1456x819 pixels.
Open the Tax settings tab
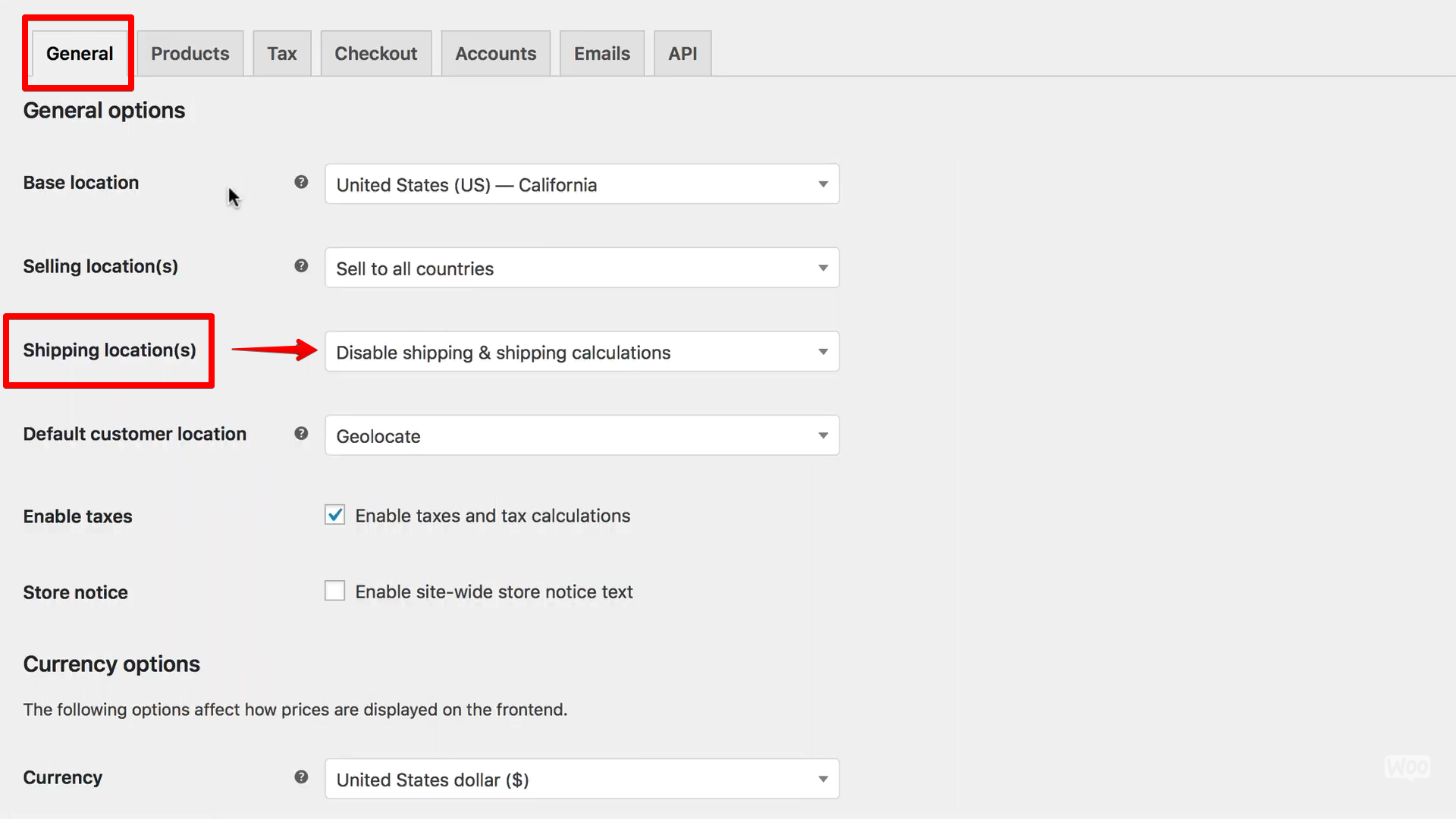(281, 54)
